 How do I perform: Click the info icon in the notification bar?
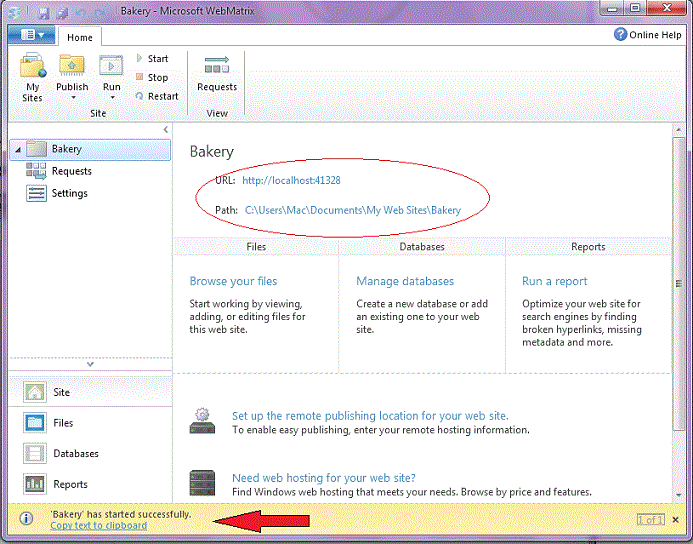click(26, 518)
